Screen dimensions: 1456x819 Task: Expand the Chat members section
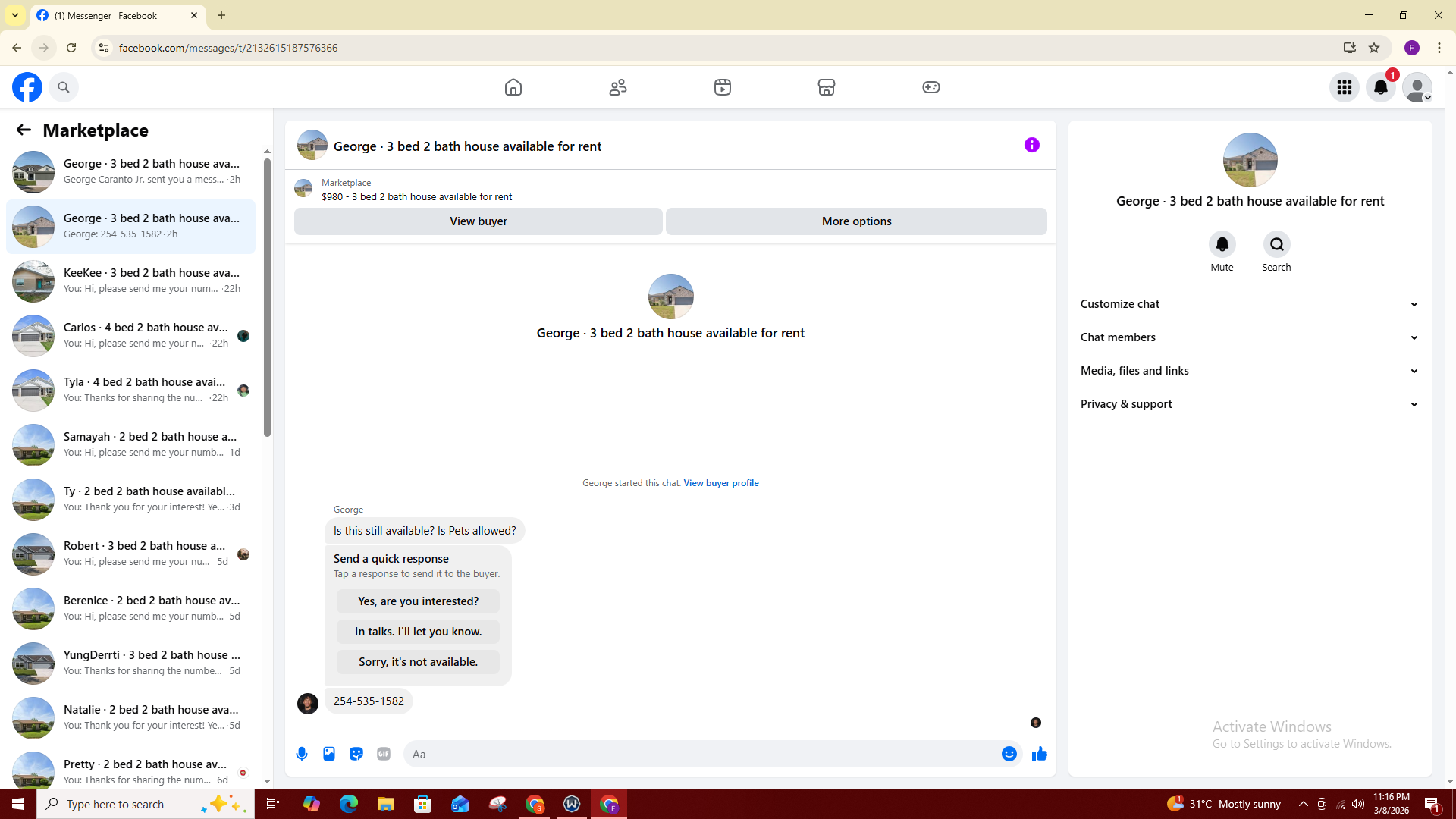coord(1249,337)
